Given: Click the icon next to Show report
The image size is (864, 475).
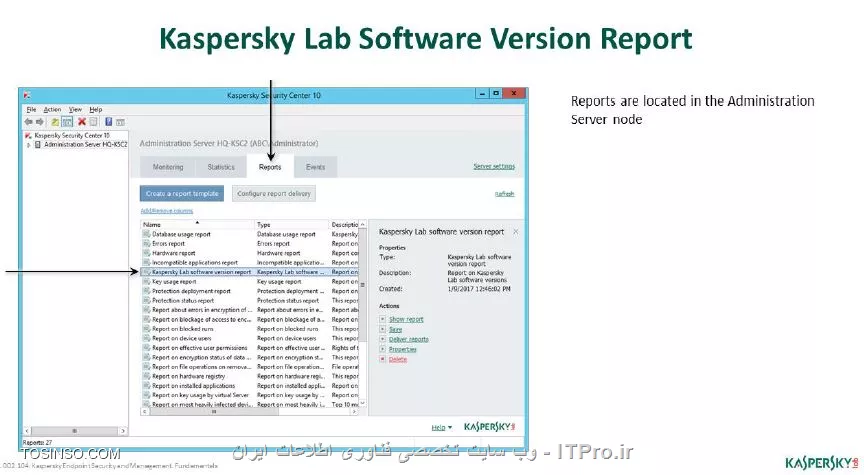Looking at the screenshot, I should [x=382, y=319].
